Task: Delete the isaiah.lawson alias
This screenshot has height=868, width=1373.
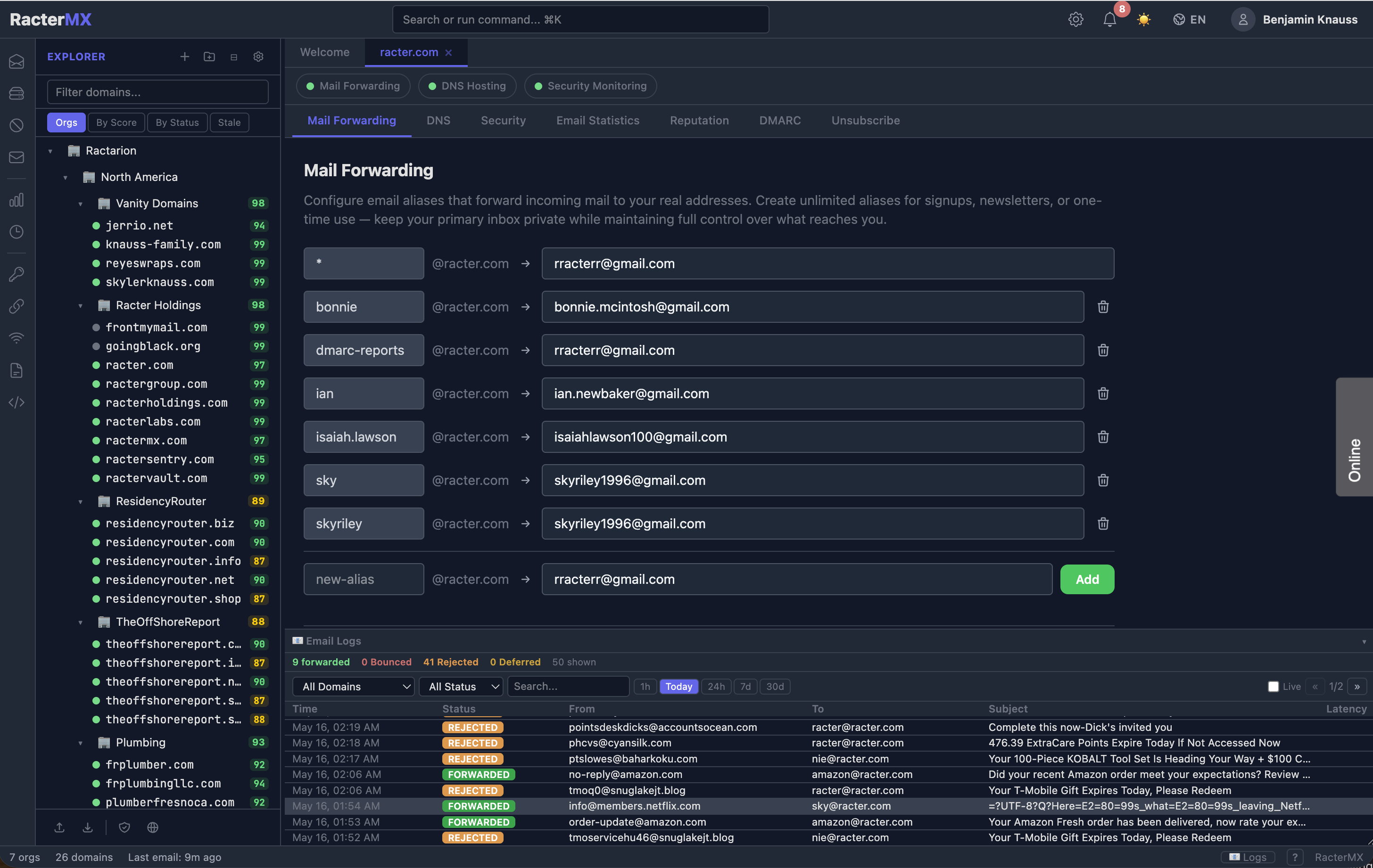Action: 1103,436
